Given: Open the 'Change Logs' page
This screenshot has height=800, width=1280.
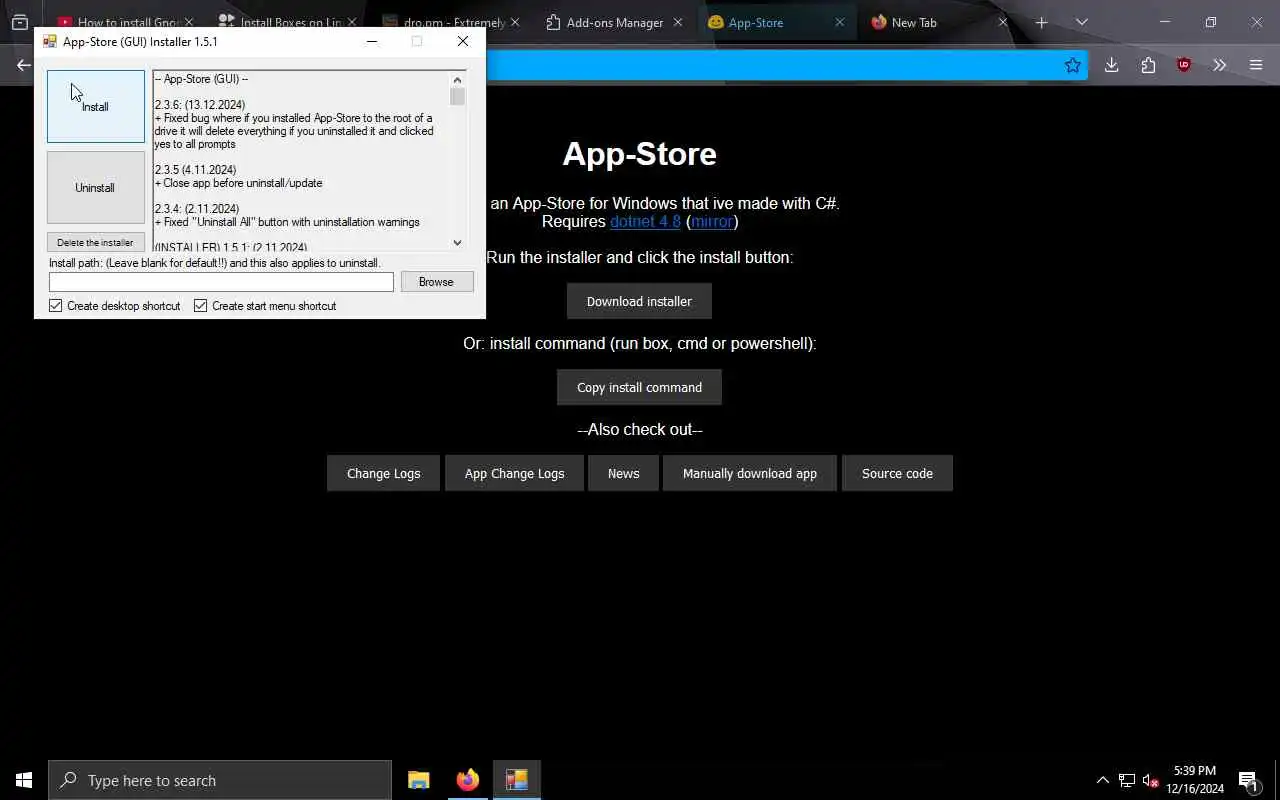Looking at the screenshot, I should tap(383, 473).
